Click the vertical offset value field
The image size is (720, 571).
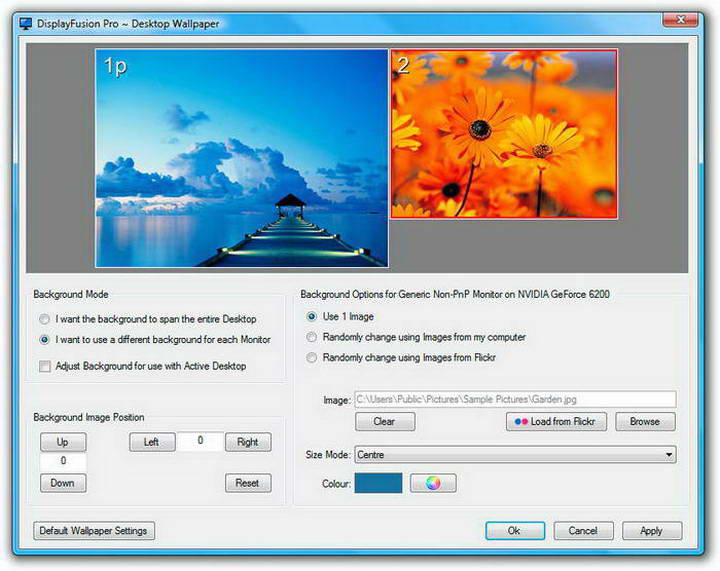[x=63, y=461]
